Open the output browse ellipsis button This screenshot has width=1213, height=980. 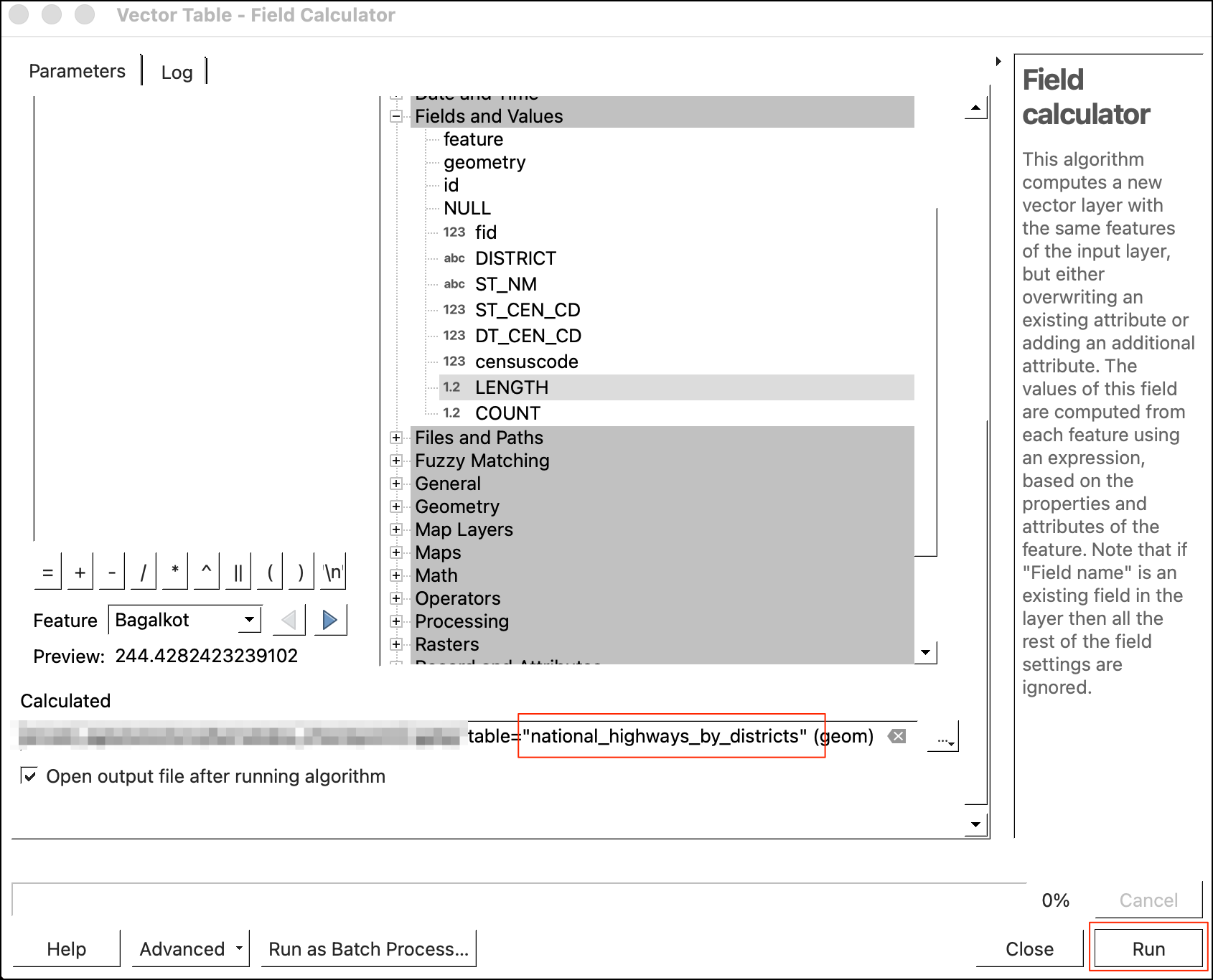944,738
